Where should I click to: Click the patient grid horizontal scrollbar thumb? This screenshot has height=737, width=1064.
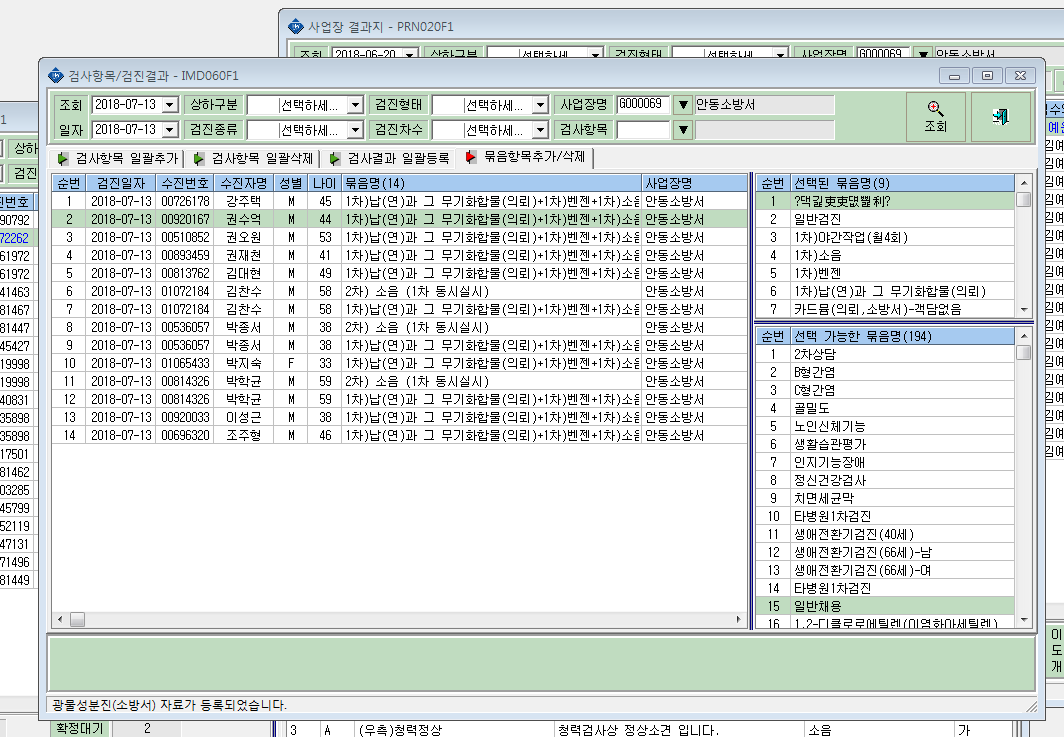click(x=77, y=619)
